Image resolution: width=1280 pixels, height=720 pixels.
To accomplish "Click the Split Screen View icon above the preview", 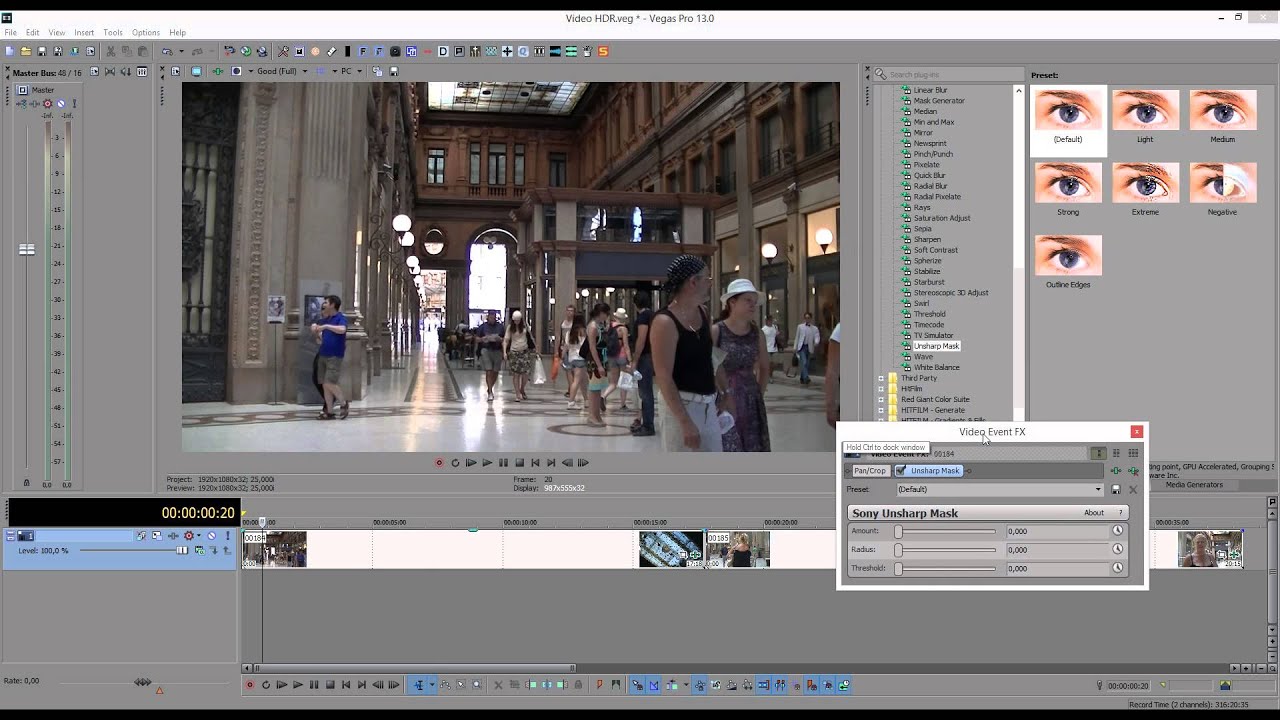I will coord(236,71).
